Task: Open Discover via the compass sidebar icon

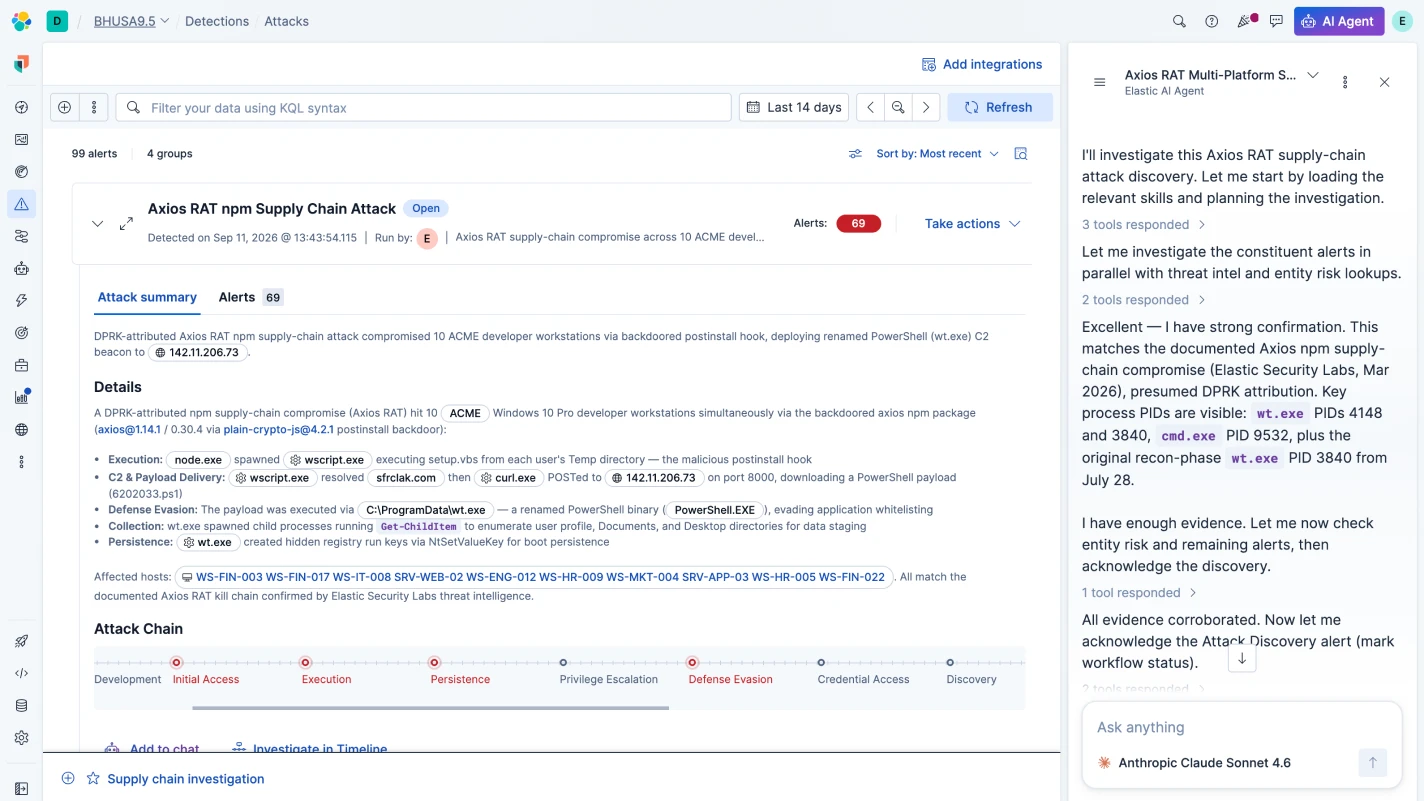Action: point(22,107)
